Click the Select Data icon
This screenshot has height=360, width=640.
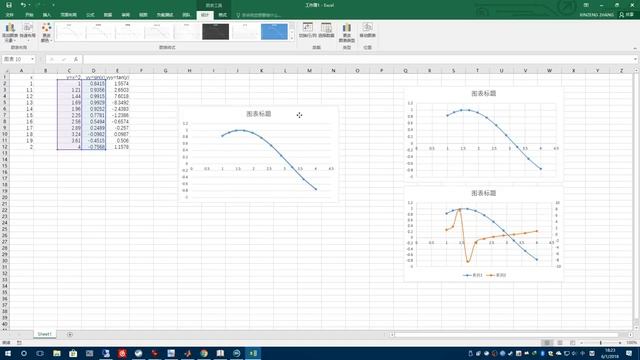coord(326,30)
